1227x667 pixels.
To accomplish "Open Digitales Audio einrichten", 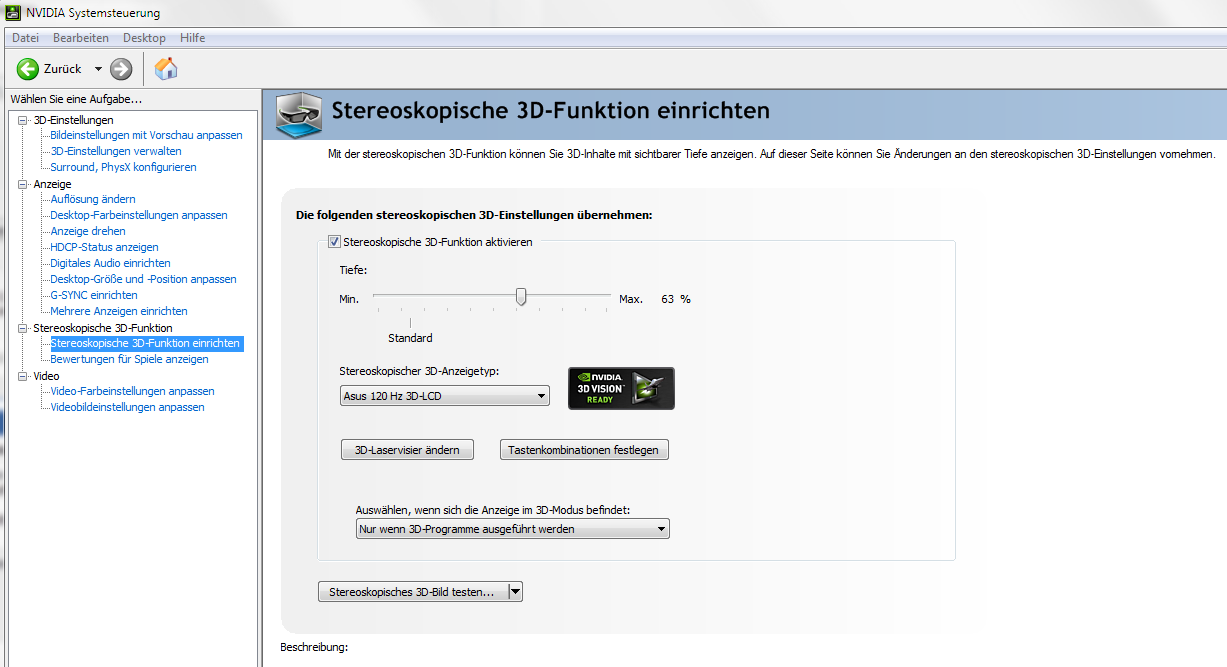I will pyautogui.click(x=110, y=263).
